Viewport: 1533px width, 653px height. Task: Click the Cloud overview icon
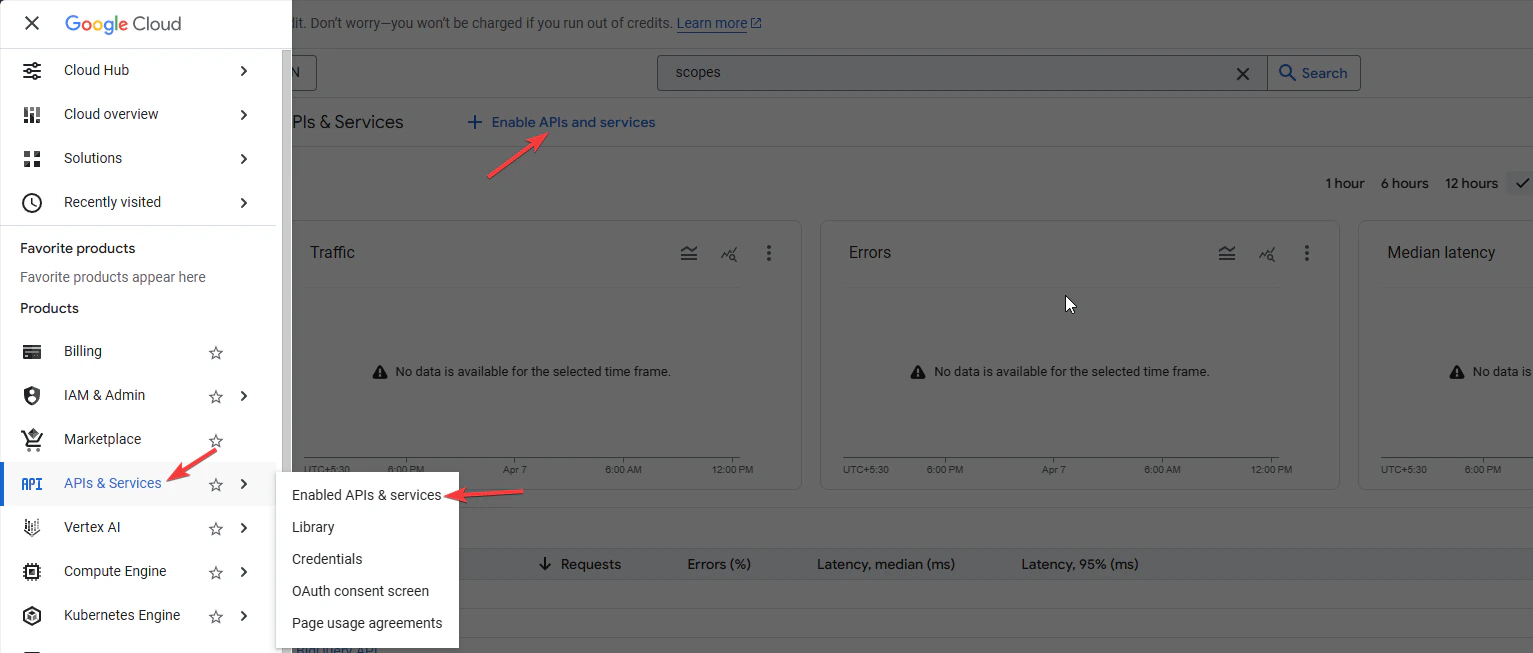click(x=32, y=115)
